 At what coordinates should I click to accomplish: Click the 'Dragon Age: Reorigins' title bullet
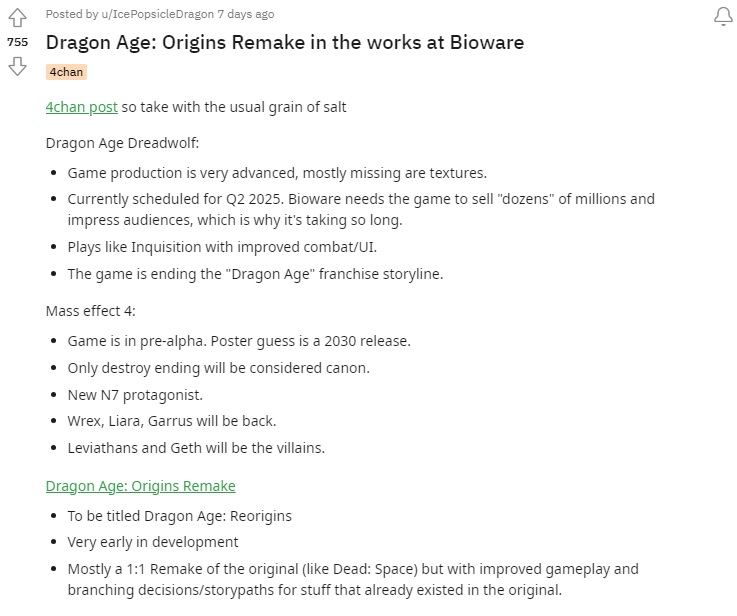tap(180, 516)
